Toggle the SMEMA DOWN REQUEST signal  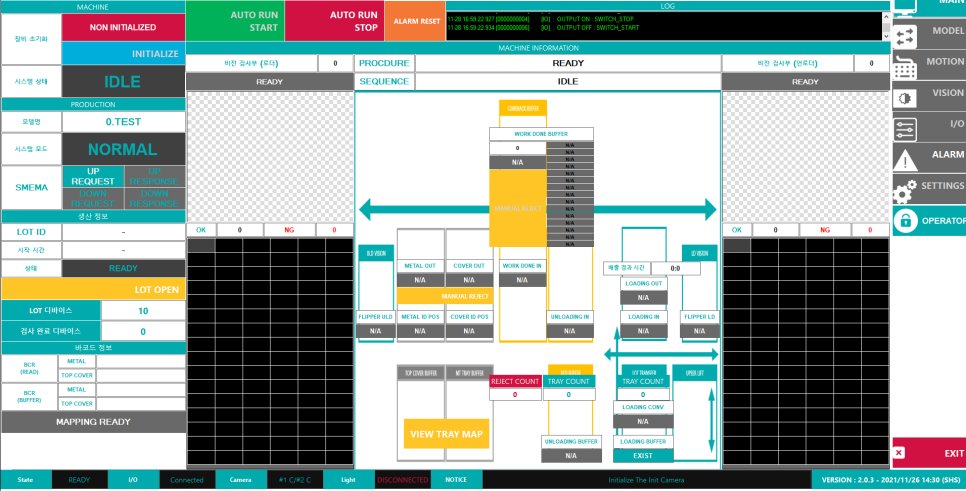coord(93,198)
